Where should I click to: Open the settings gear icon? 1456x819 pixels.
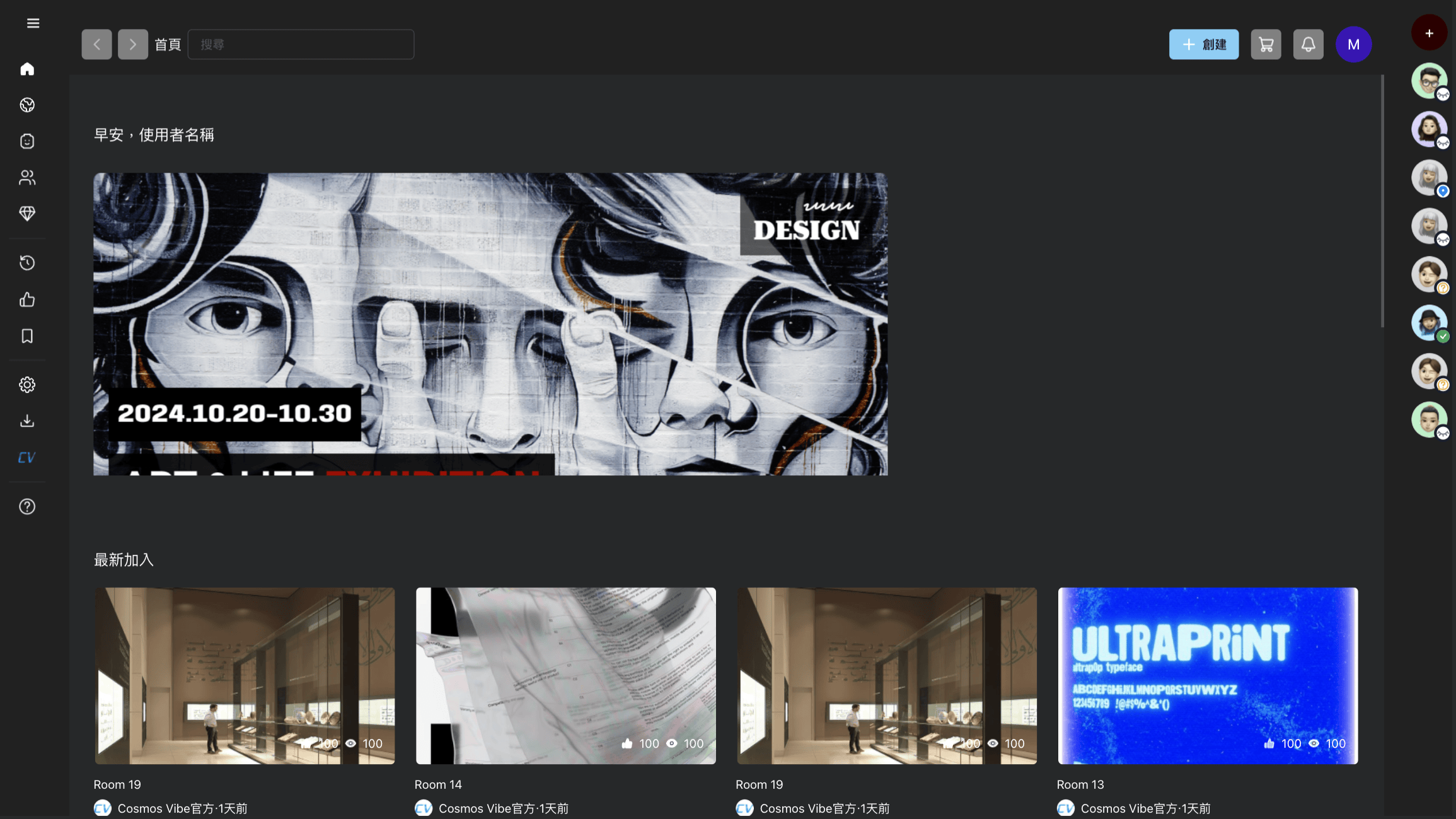(x=27, y=385)
